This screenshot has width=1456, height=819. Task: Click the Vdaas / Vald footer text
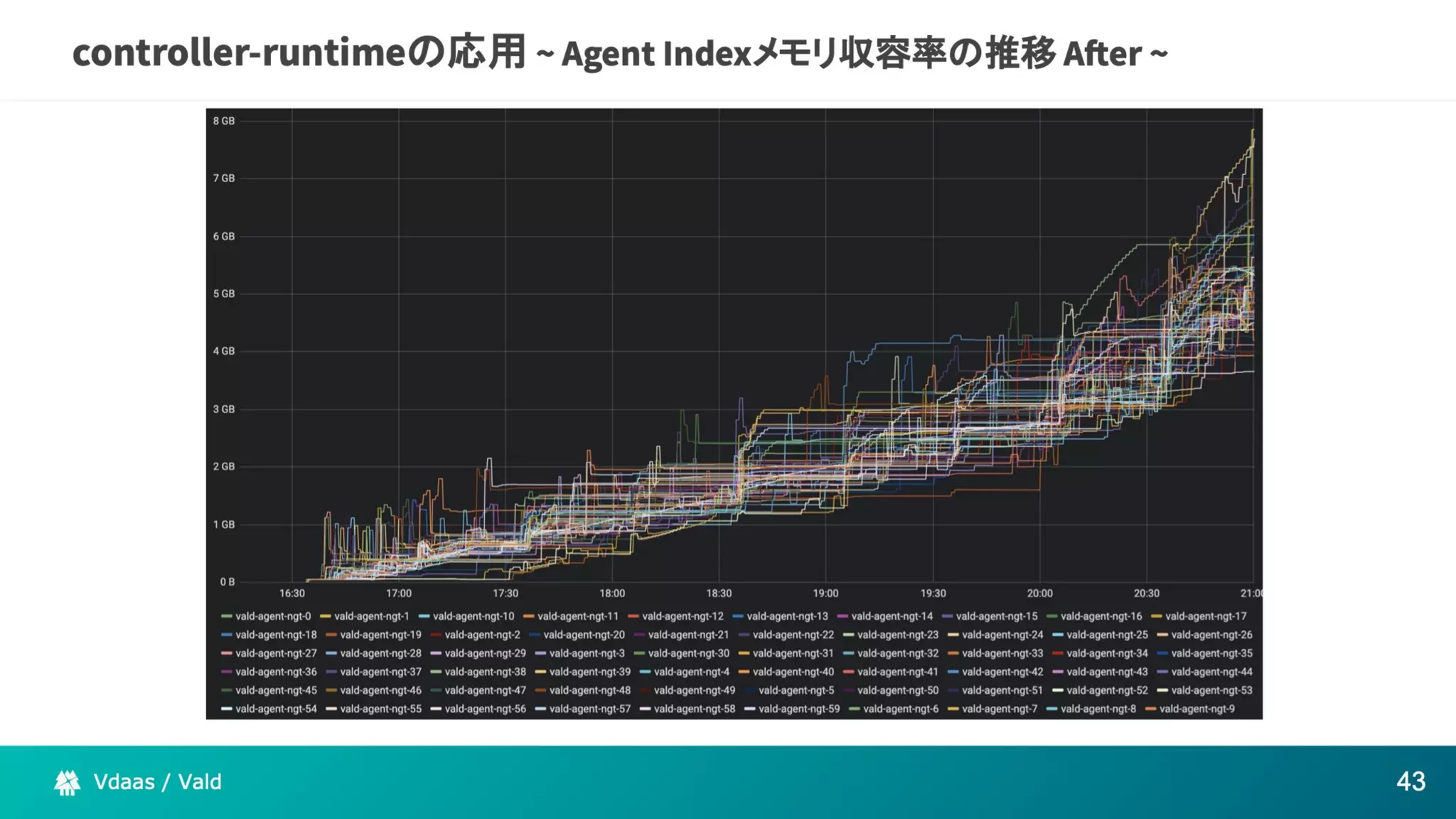click(x=157, y=782)
